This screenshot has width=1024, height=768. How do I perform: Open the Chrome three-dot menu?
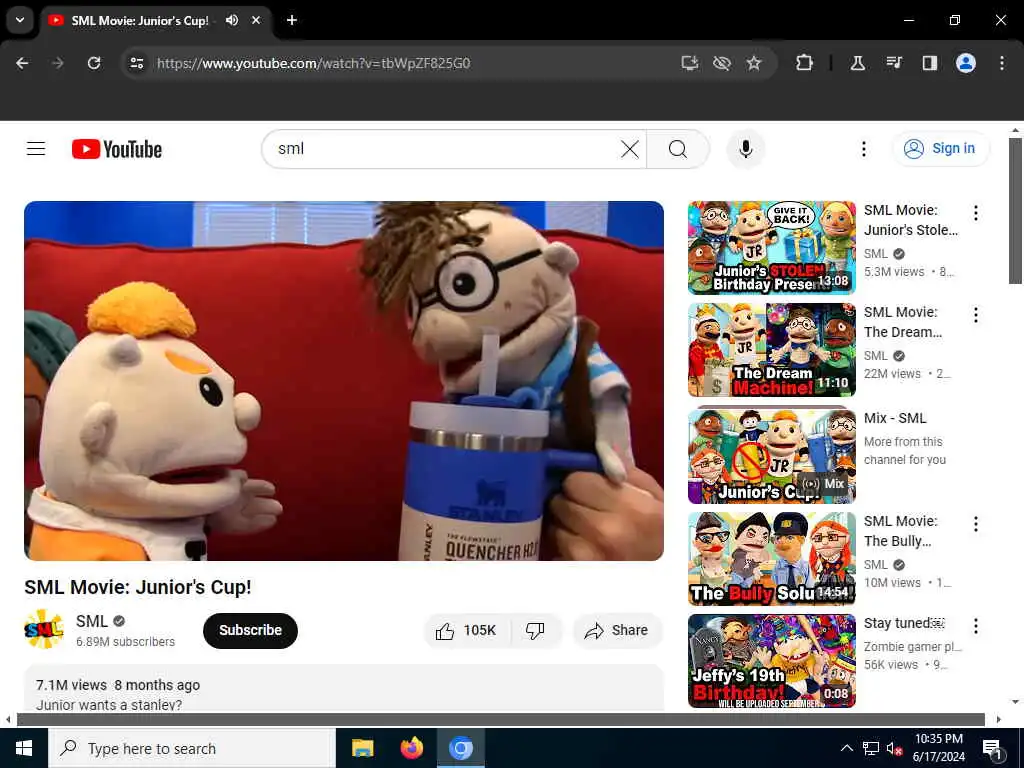pyautogui.click(x=1002, y=63)
